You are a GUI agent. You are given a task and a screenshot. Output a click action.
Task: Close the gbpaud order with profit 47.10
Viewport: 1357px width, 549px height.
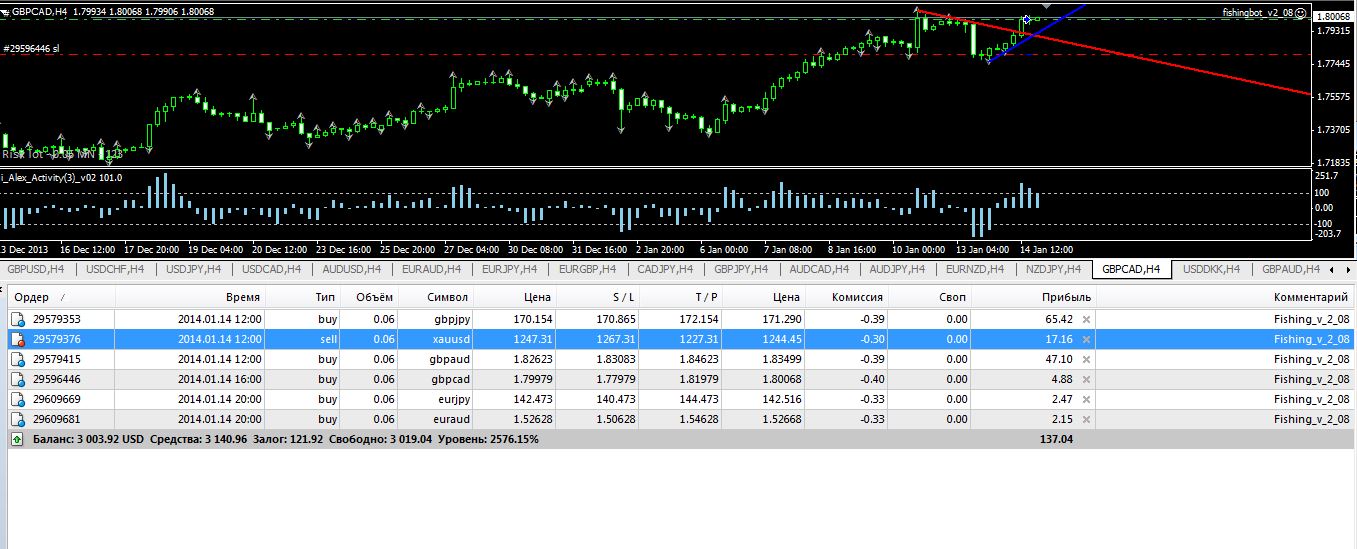[x=1087, y=359]
